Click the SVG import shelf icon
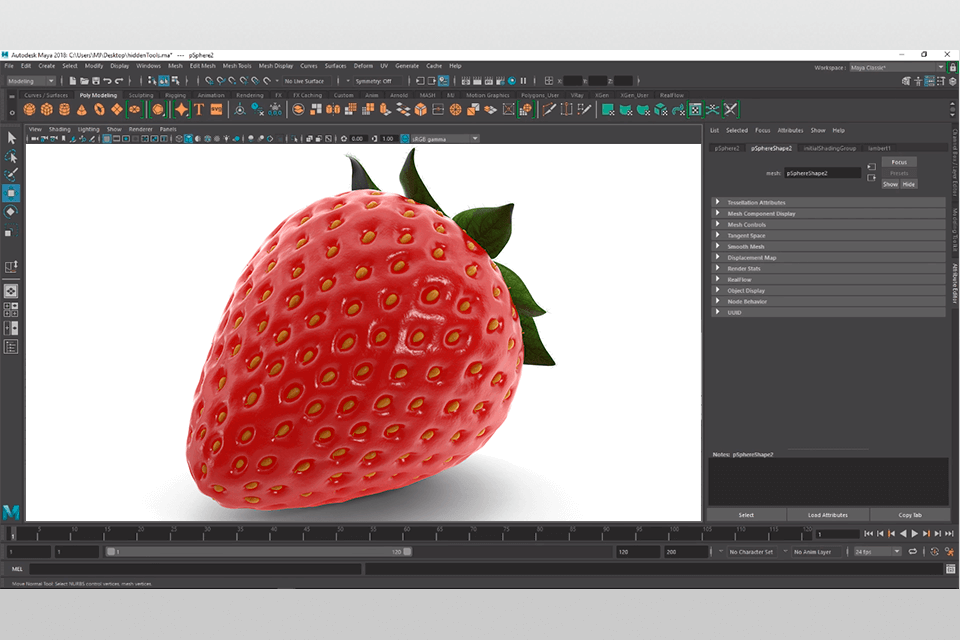This screenshot has width=960, height=640. pos(216,110)
